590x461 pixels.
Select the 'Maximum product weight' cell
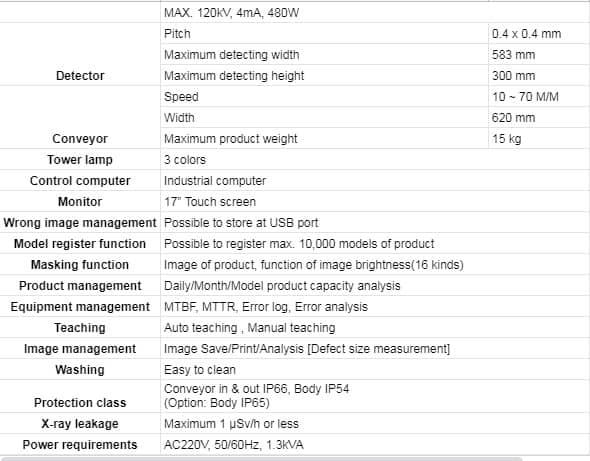[x=324, y=138]
